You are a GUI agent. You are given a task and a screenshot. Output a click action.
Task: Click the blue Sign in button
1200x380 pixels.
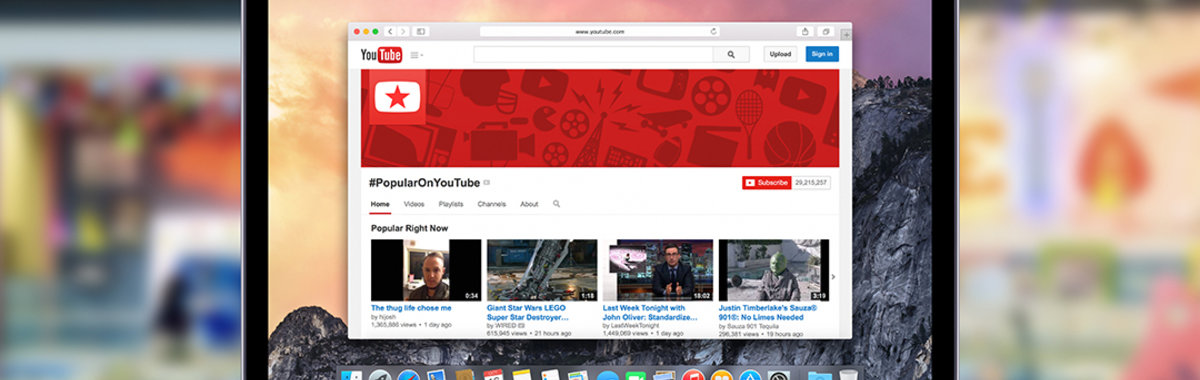click(x=822, y=54)
